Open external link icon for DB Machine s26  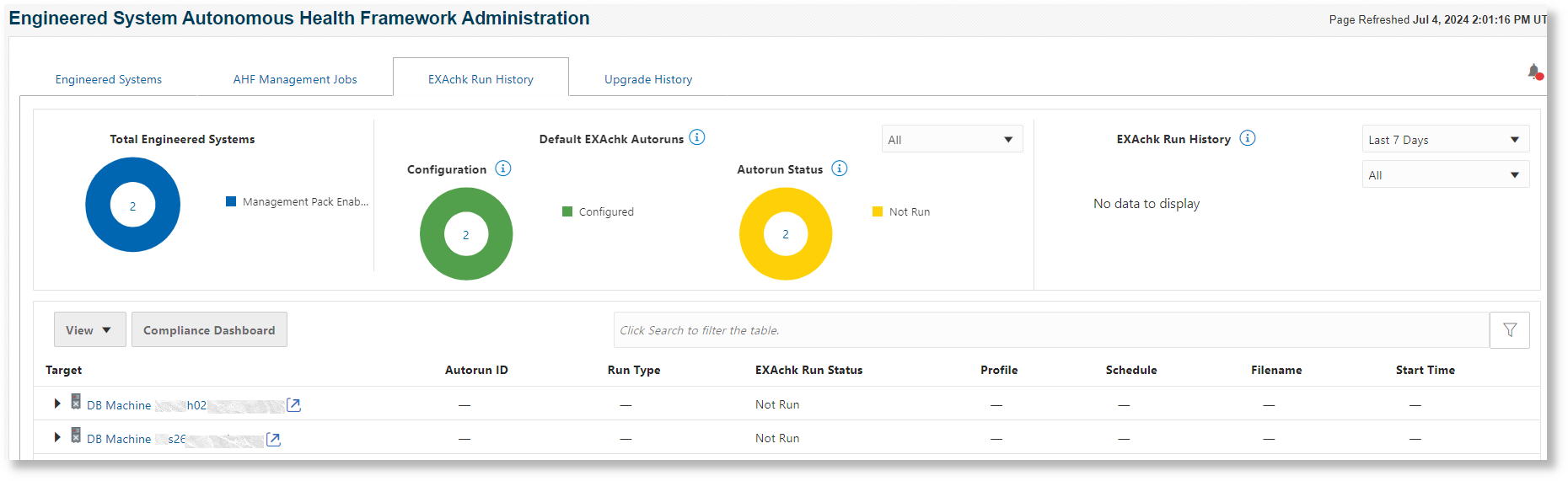273,439
